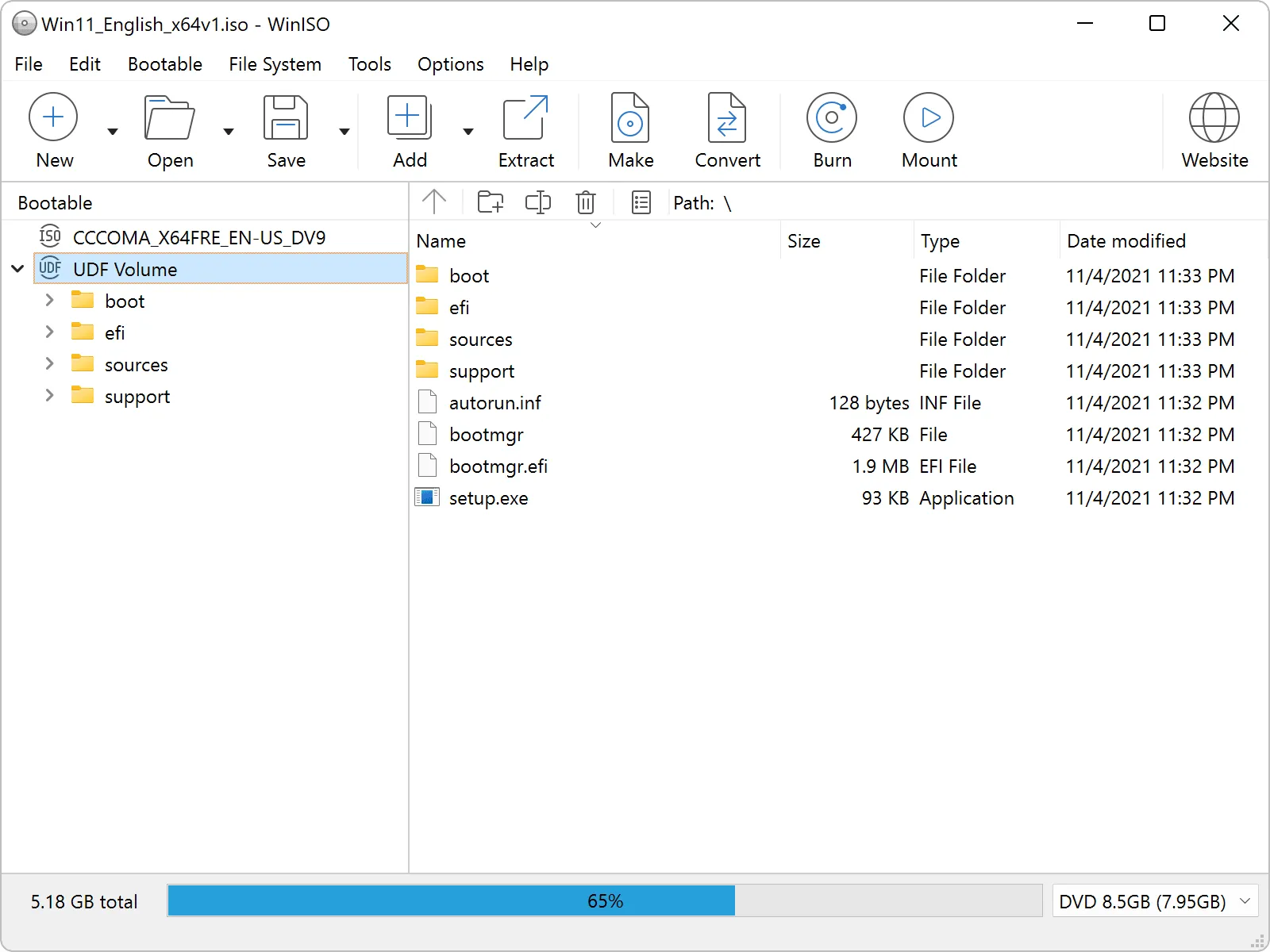Click the new folder icon above the file list

490,202
